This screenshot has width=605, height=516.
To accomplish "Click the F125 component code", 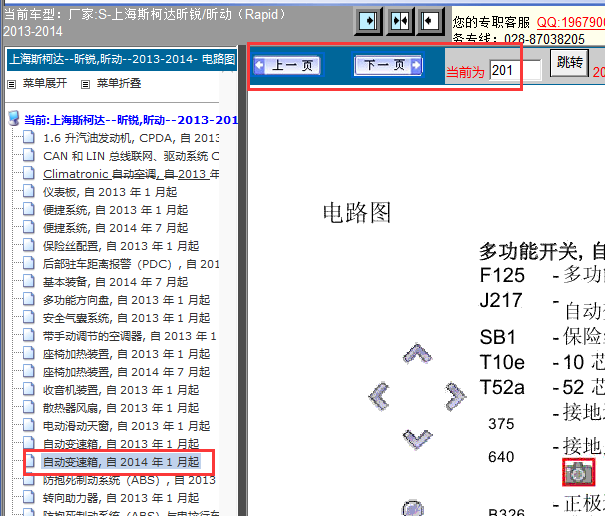I will coord(502,275).
